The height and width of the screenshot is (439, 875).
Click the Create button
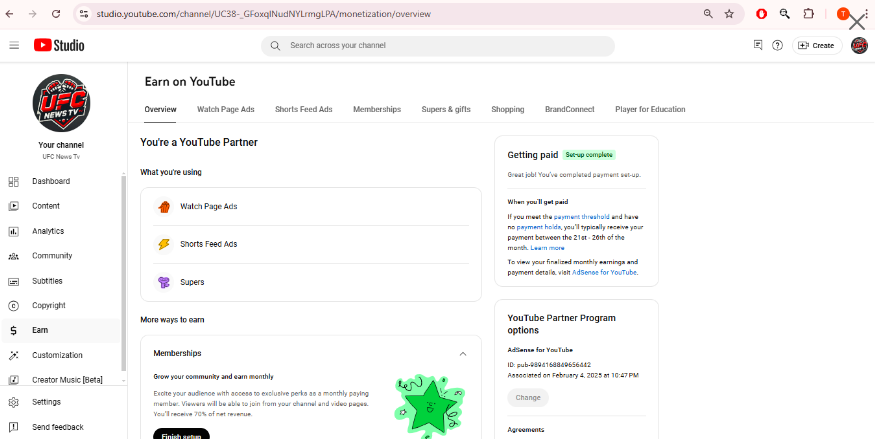click(817, 46)
